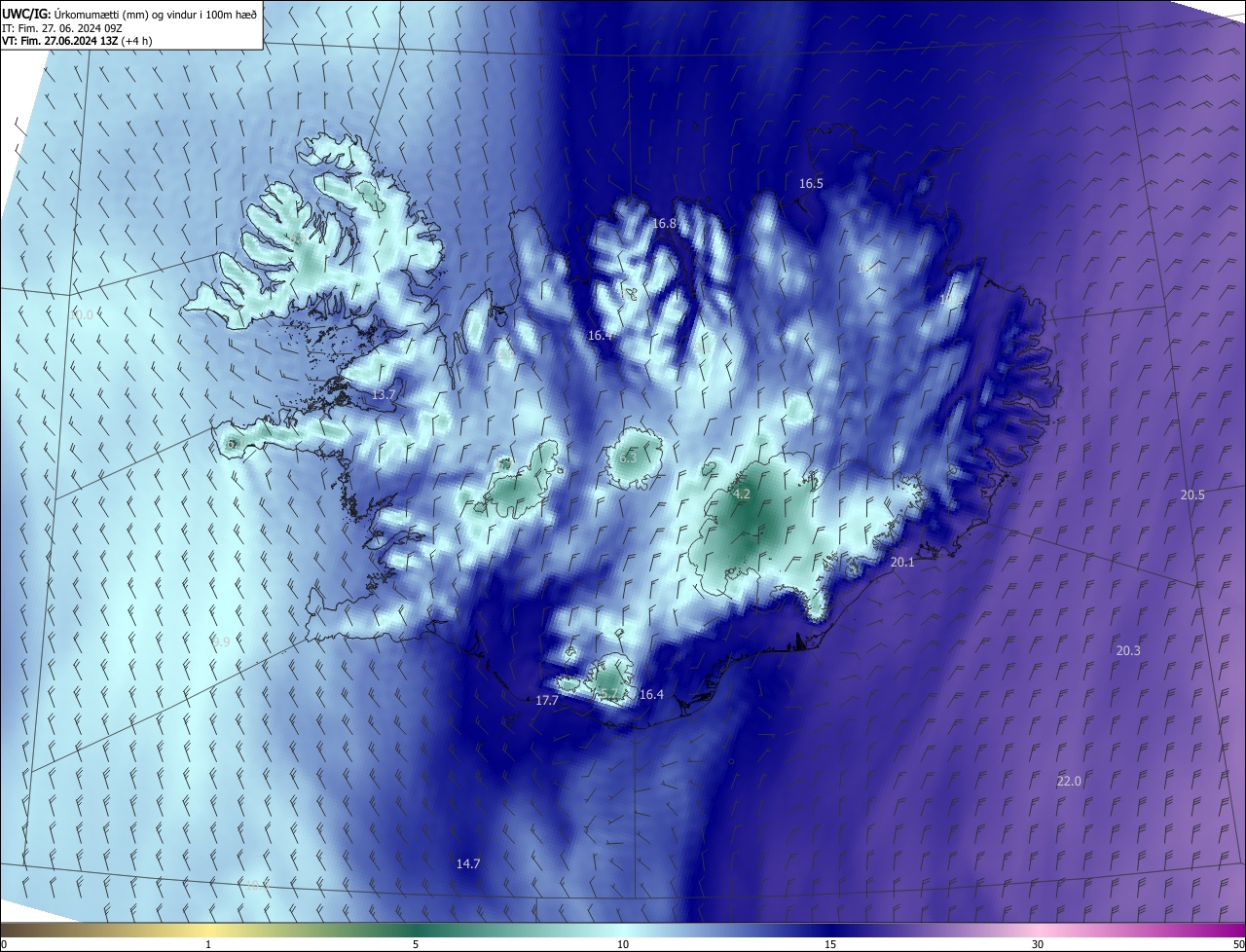Click the faint 10.0 value west of Westfjords
This screenshot has height=952, width=1246.
82,314
